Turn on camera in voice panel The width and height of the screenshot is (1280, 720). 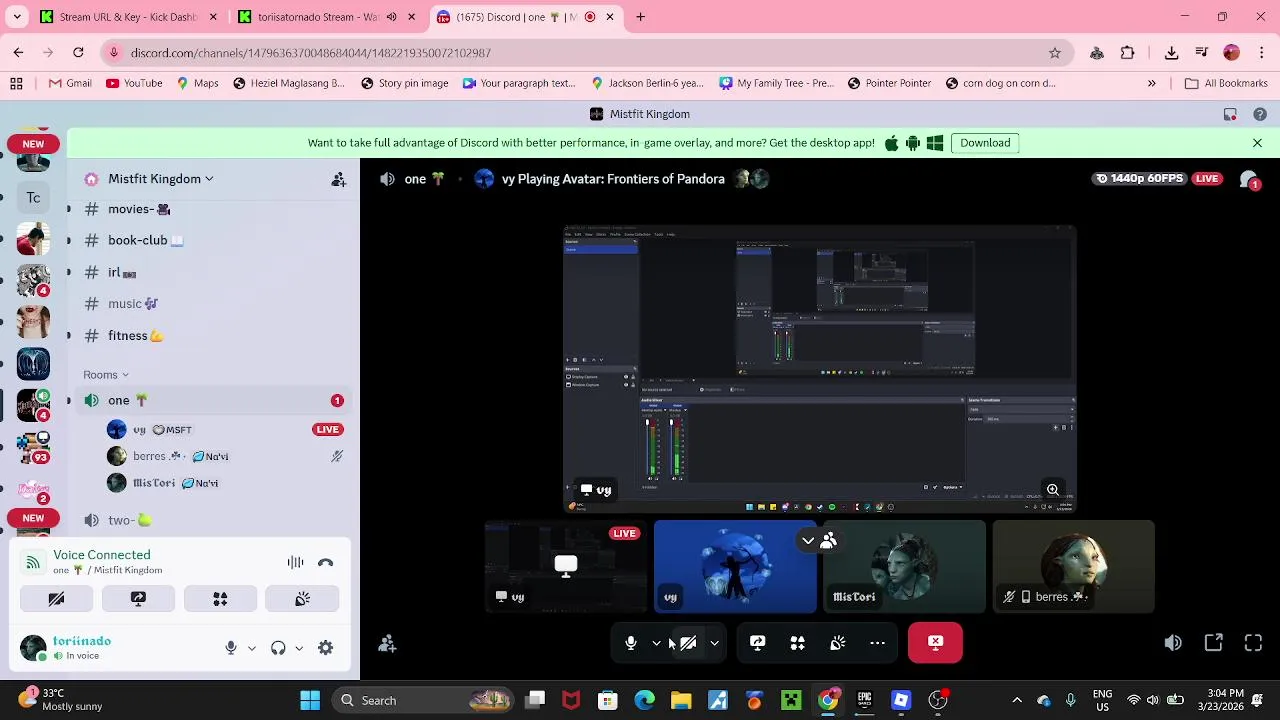click(x=56, y=599)
